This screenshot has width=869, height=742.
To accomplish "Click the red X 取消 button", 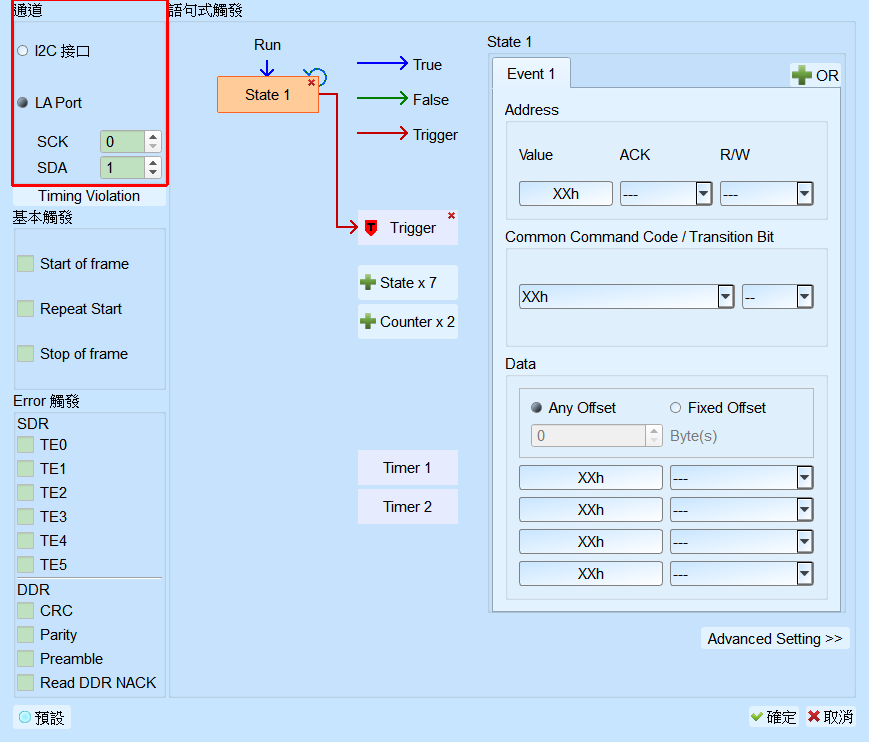I will point(830,717).
